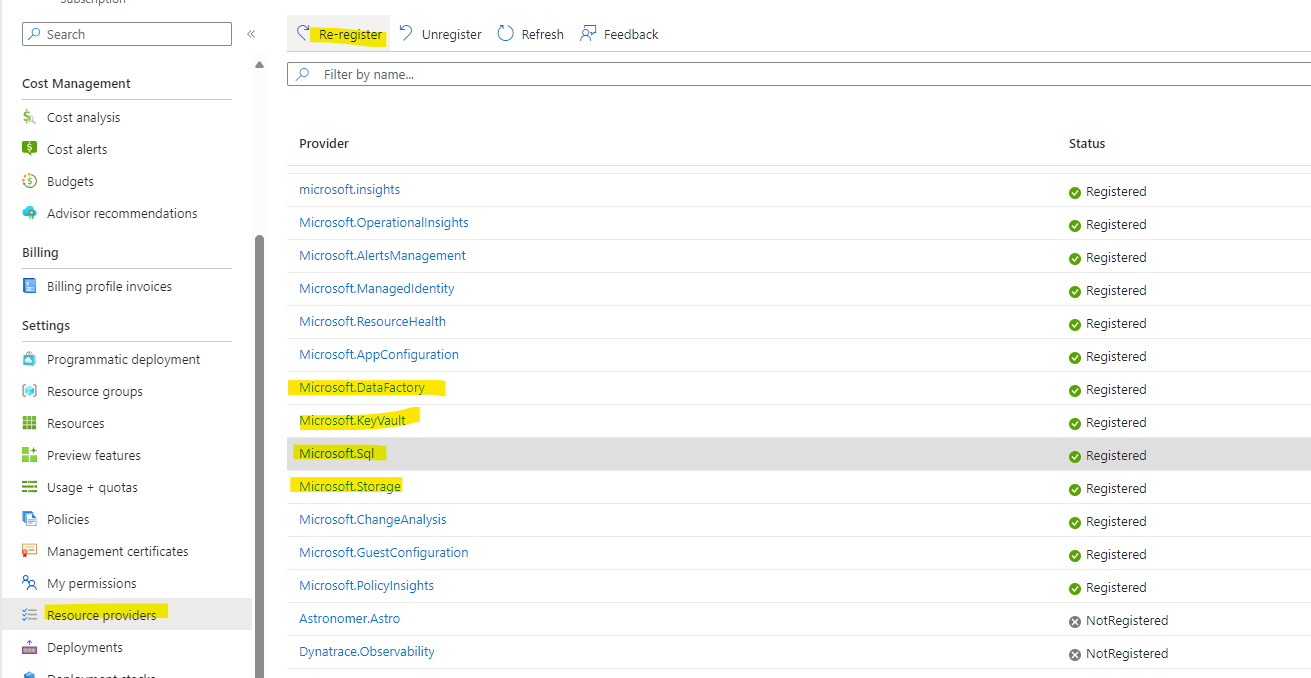Viewport: 1311px width, 678px height.
Task: Click the Usage + quotas icon
Action: (x=29, y=487)
